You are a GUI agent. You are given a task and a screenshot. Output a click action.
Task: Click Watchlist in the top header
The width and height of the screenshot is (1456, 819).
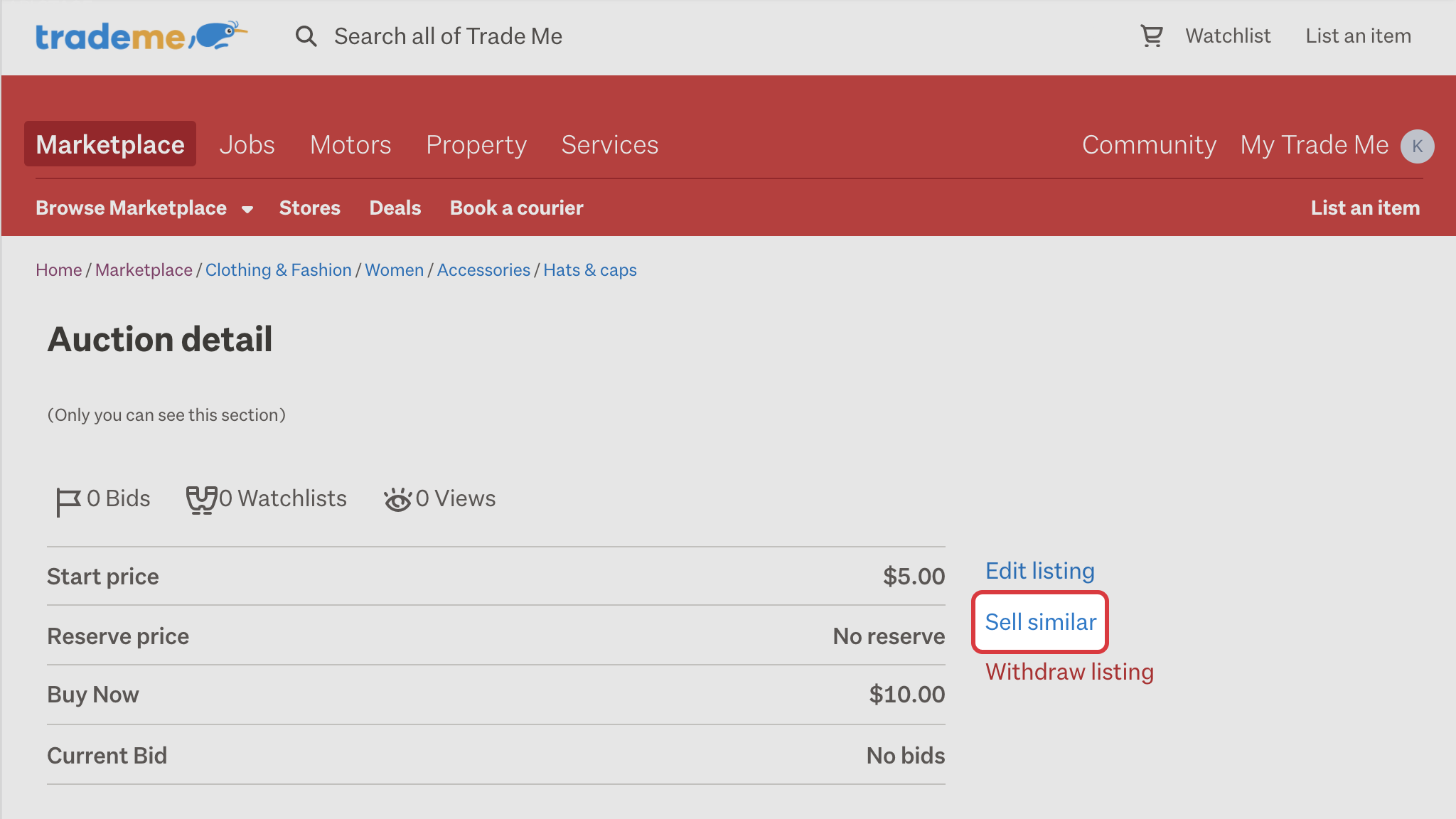click(x=1227, y=36)
